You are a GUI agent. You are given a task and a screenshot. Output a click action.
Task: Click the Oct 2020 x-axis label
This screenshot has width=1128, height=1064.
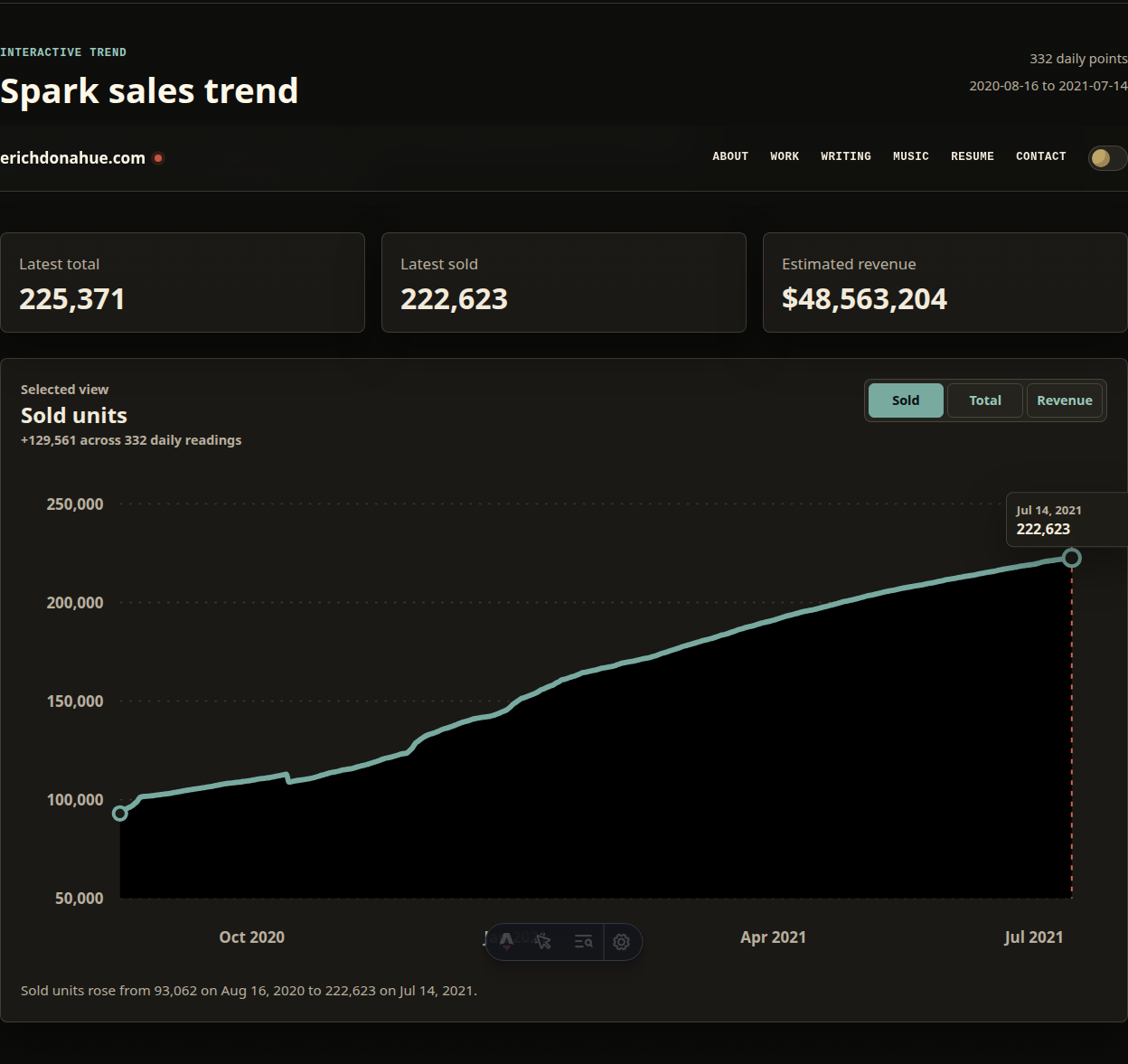252,937
